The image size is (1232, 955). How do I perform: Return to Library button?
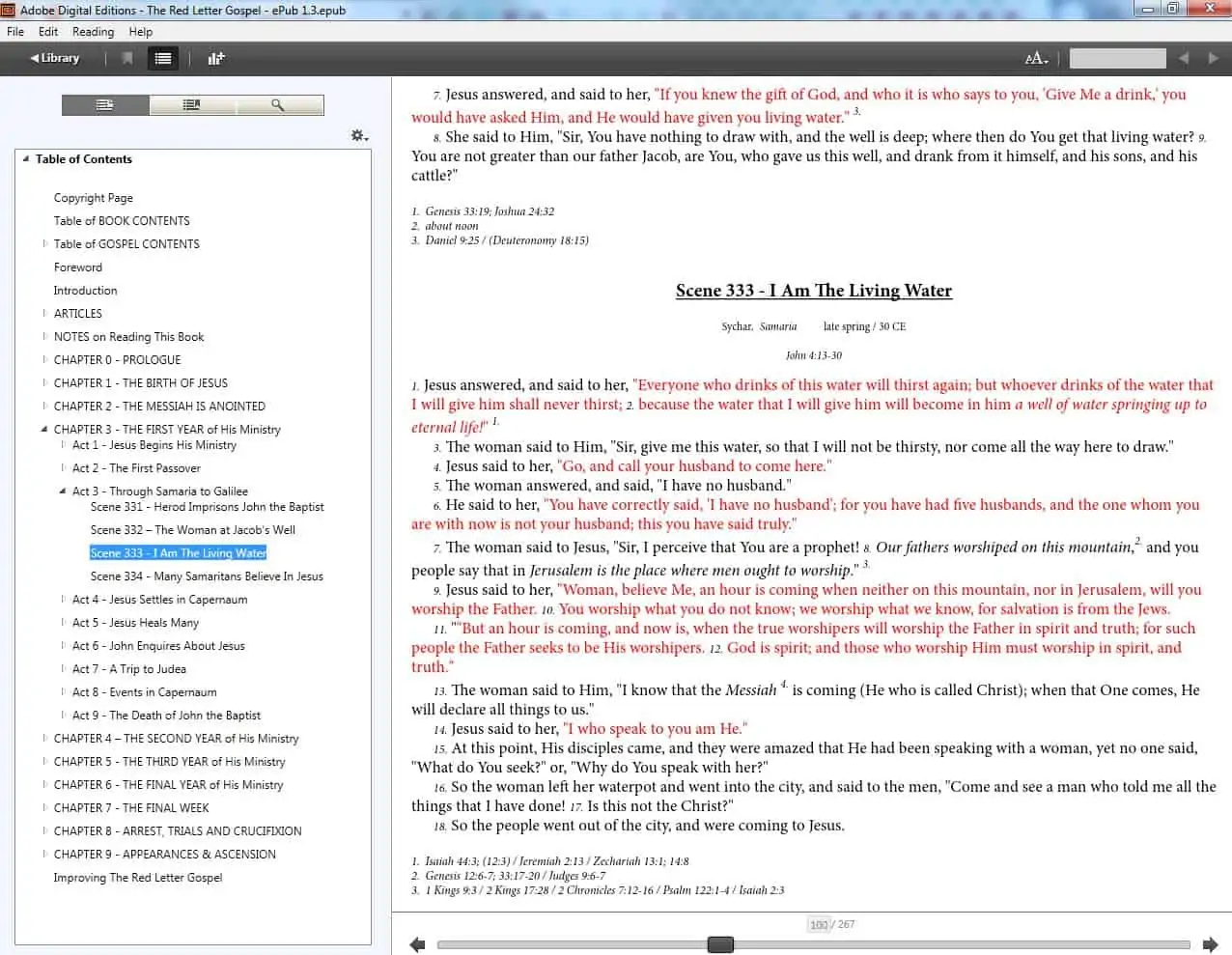click(55, 58)
